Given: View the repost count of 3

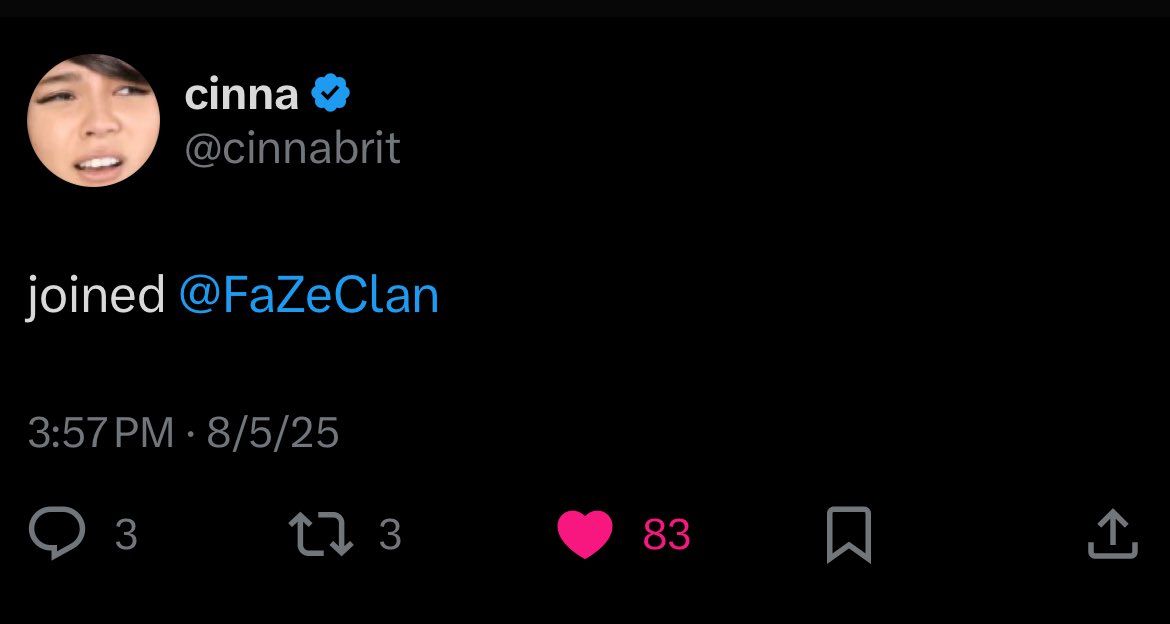Looking at the screenshot, I should pos(390,534).
